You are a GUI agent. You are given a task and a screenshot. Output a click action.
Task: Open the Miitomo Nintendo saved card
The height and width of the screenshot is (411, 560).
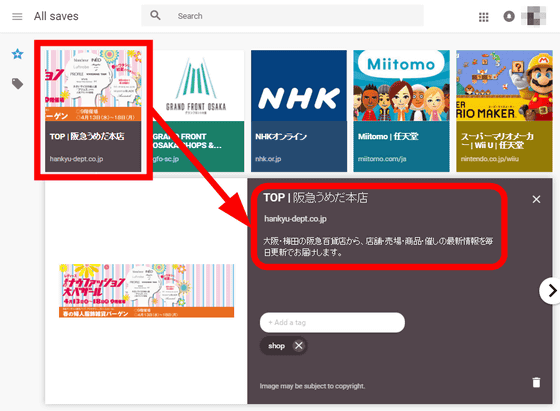(401, 111)
